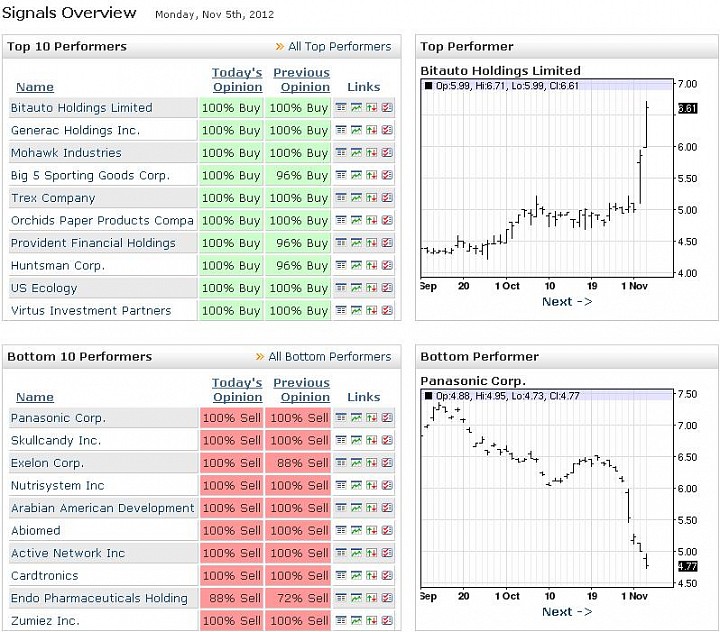Sort Bottom 10 Performers by Previous Opinion
This screenshot has height=632, width=720.
coord(302,390)
